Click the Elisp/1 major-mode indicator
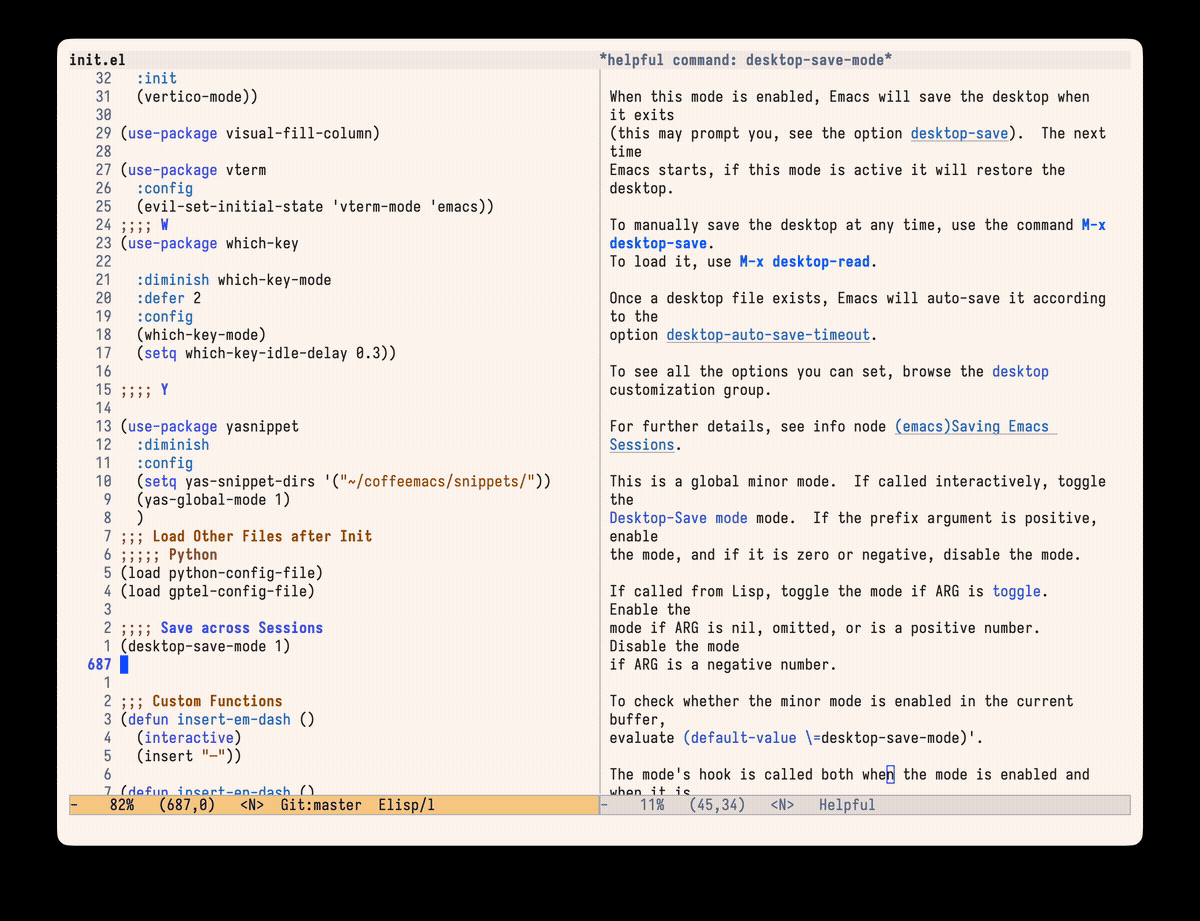The height and width of the screenshot is (921, 1200). tap(406, 804)
